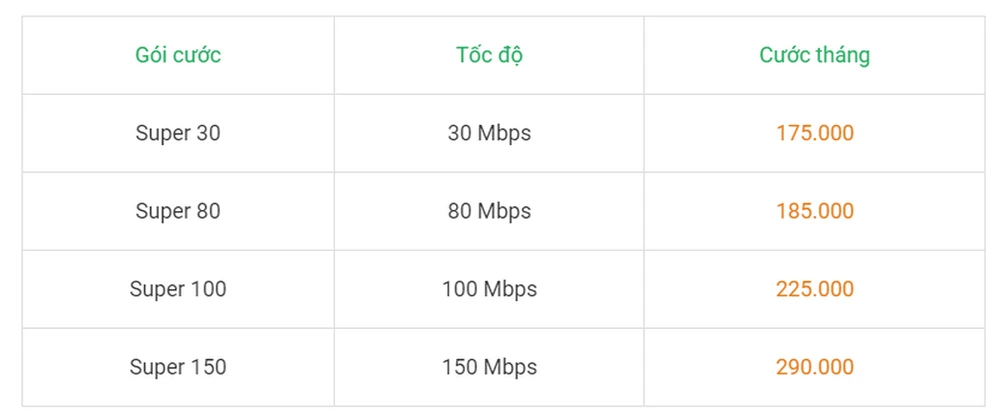Image resolution: width=1000 pixels, height=420 pixels.
Task: Click the 225.000 monthly price
Action: pos(814,289)
